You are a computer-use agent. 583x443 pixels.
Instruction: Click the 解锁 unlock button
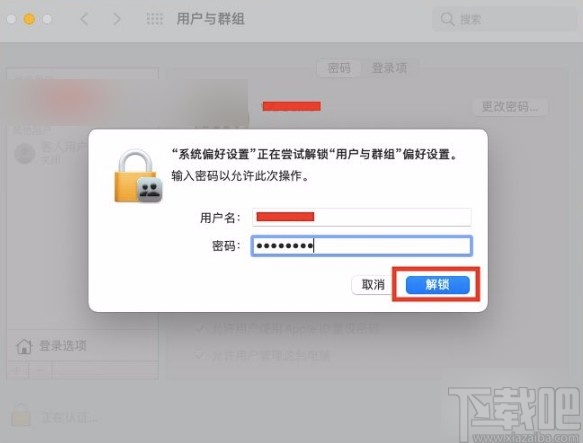[438, 285]
